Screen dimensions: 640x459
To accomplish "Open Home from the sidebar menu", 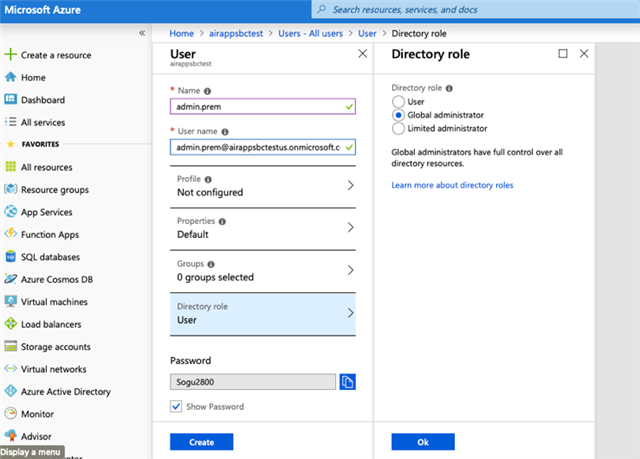I will click(33, 78).
